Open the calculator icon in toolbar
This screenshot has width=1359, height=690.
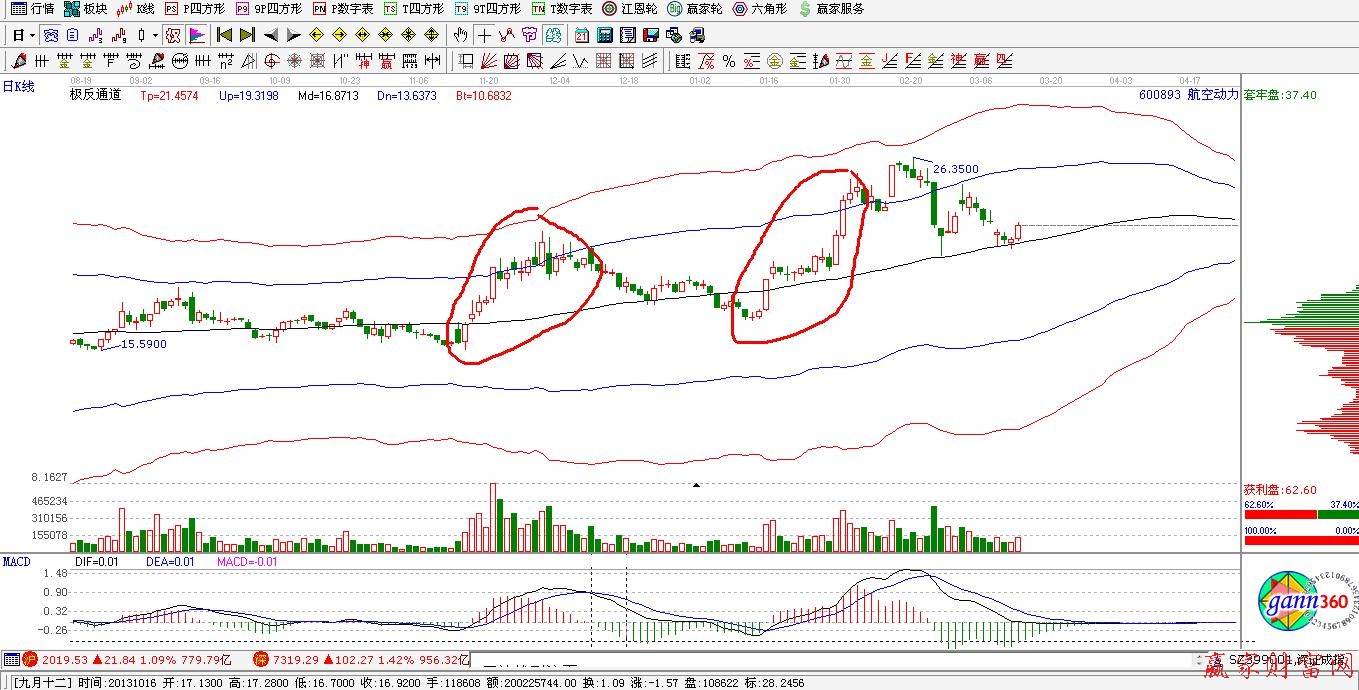(x=604, y=35)
